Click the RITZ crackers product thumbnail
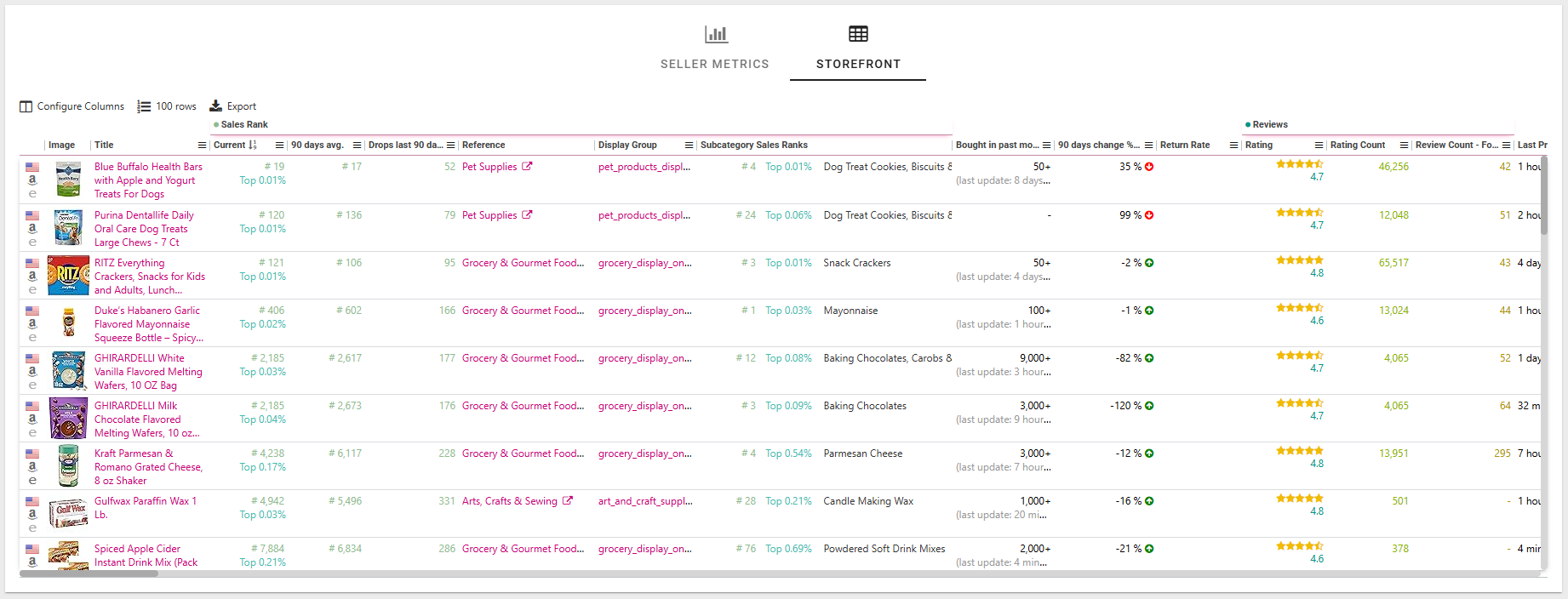Viewport: 1568px width, 599px height. (x=68, y=275)
